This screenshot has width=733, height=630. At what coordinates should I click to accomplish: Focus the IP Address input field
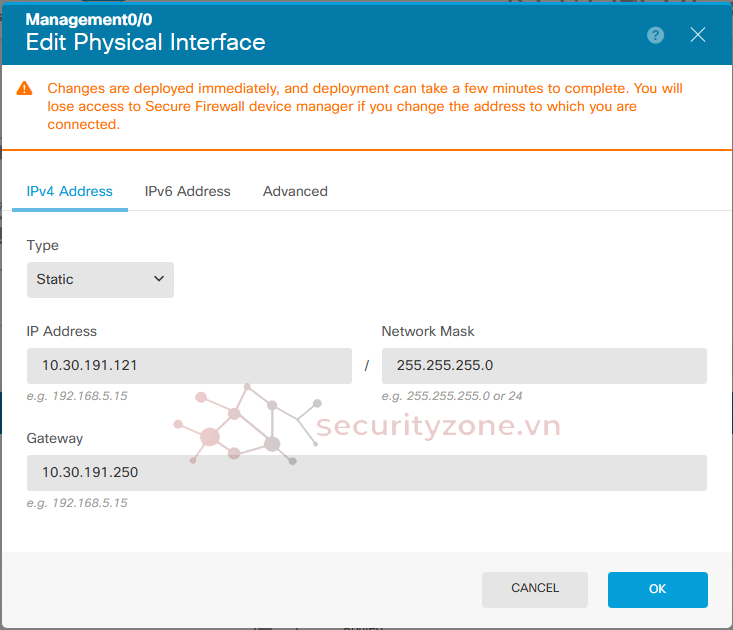tap(189, 366)
